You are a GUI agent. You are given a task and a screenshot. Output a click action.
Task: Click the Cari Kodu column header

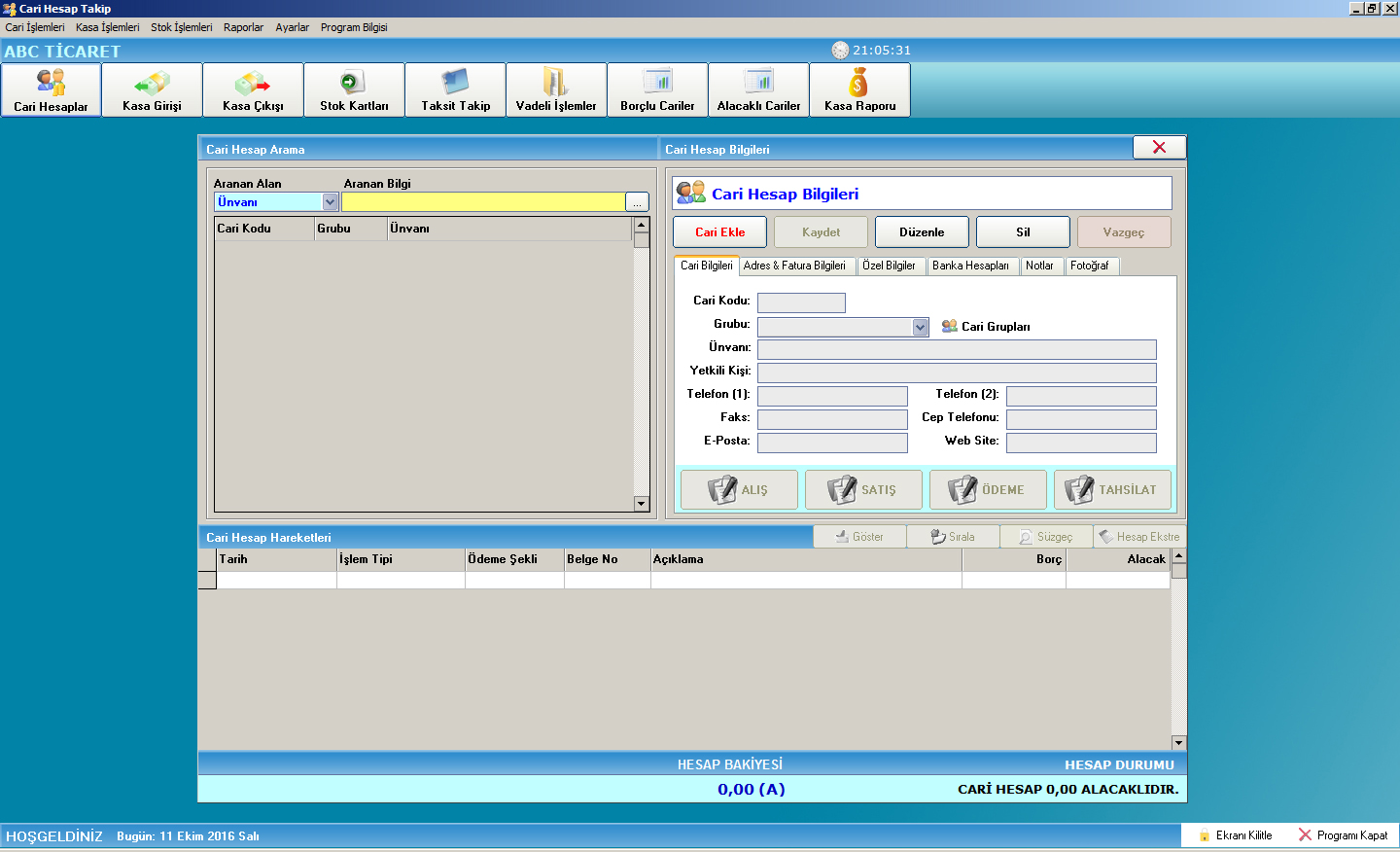click(x=264, y=229)
